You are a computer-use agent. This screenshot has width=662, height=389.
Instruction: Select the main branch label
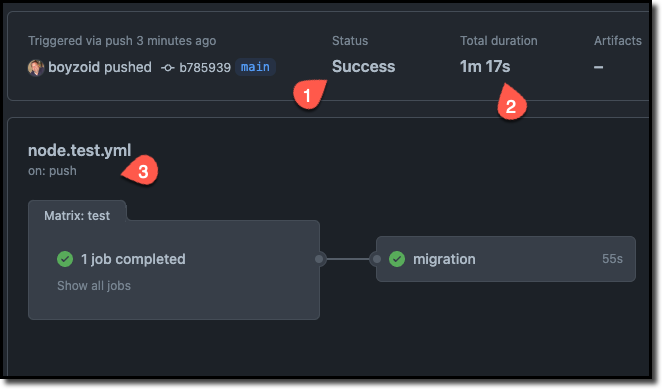point(255,67)
